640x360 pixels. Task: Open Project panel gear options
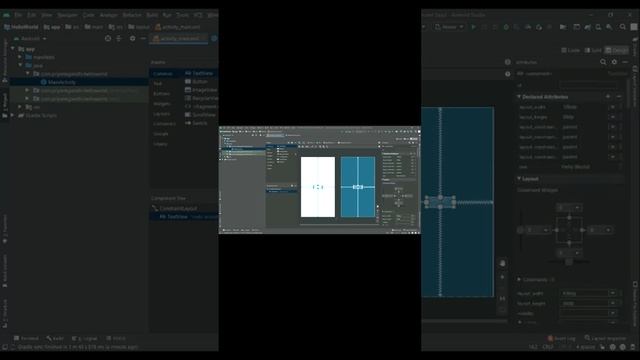click(132, 38)
